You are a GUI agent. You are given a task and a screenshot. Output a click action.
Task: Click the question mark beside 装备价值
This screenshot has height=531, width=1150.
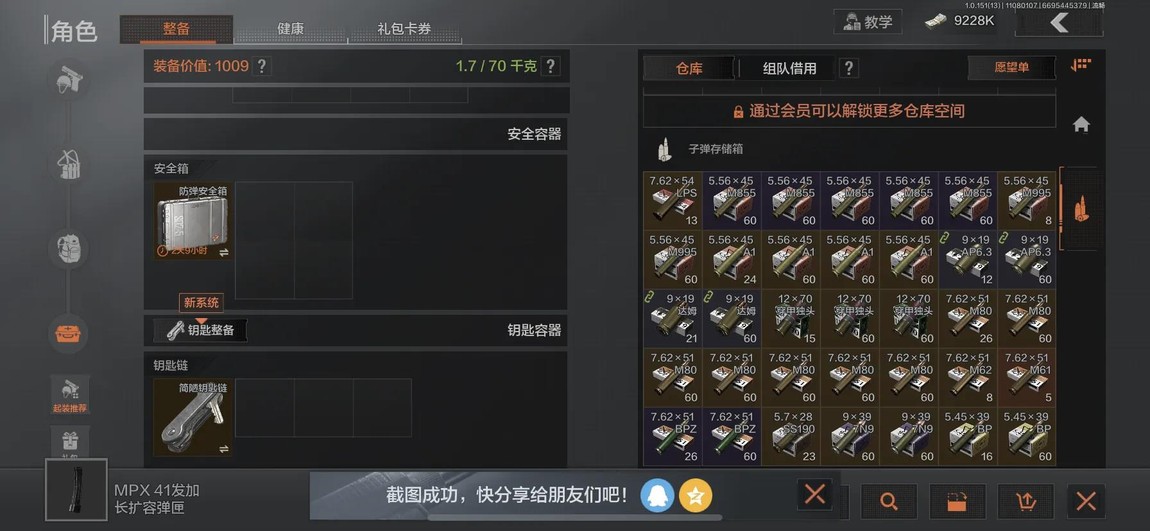(x=261, y=66)
